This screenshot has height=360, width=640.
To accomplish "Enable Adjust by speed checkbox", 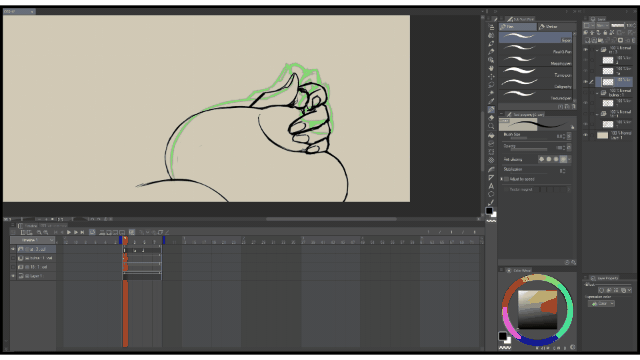I will point(507,179).
